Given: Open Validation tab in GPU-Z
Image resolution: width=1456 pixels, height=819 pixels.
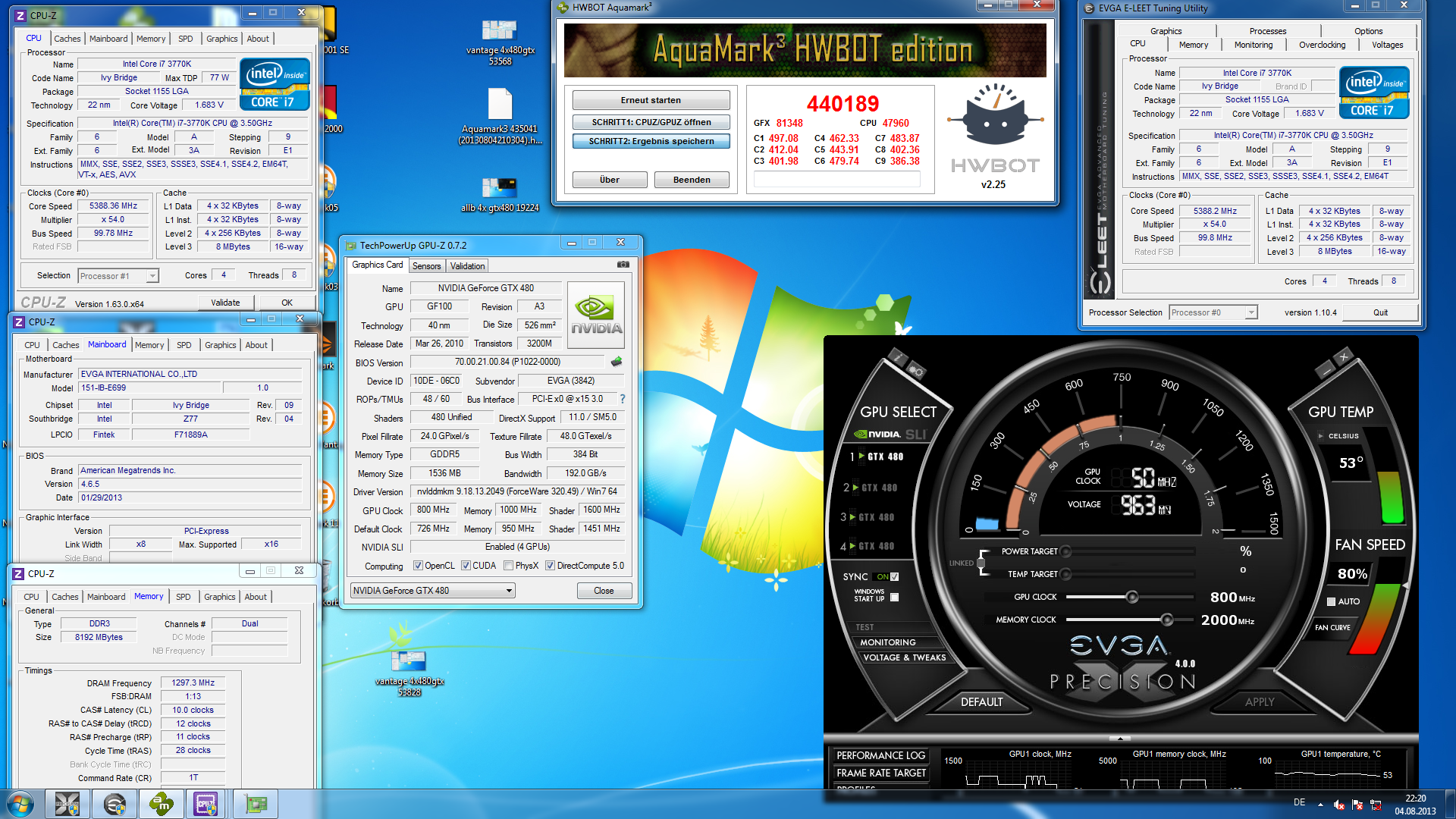Looking at the screenshot, I should click(x=467, y=266).
